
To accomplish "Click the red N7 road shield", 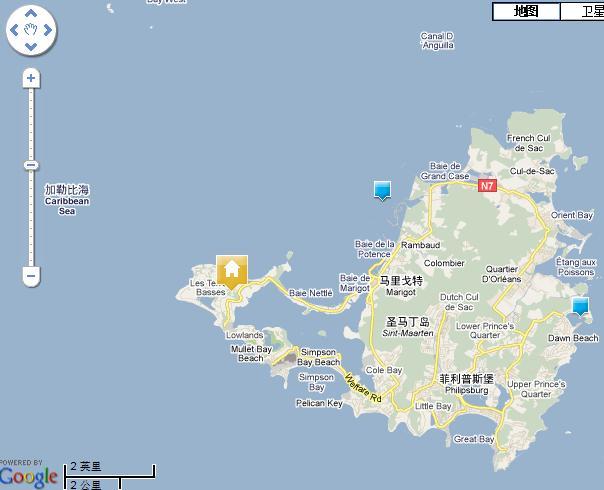I will pyautogui.click(x=487, y=185).
